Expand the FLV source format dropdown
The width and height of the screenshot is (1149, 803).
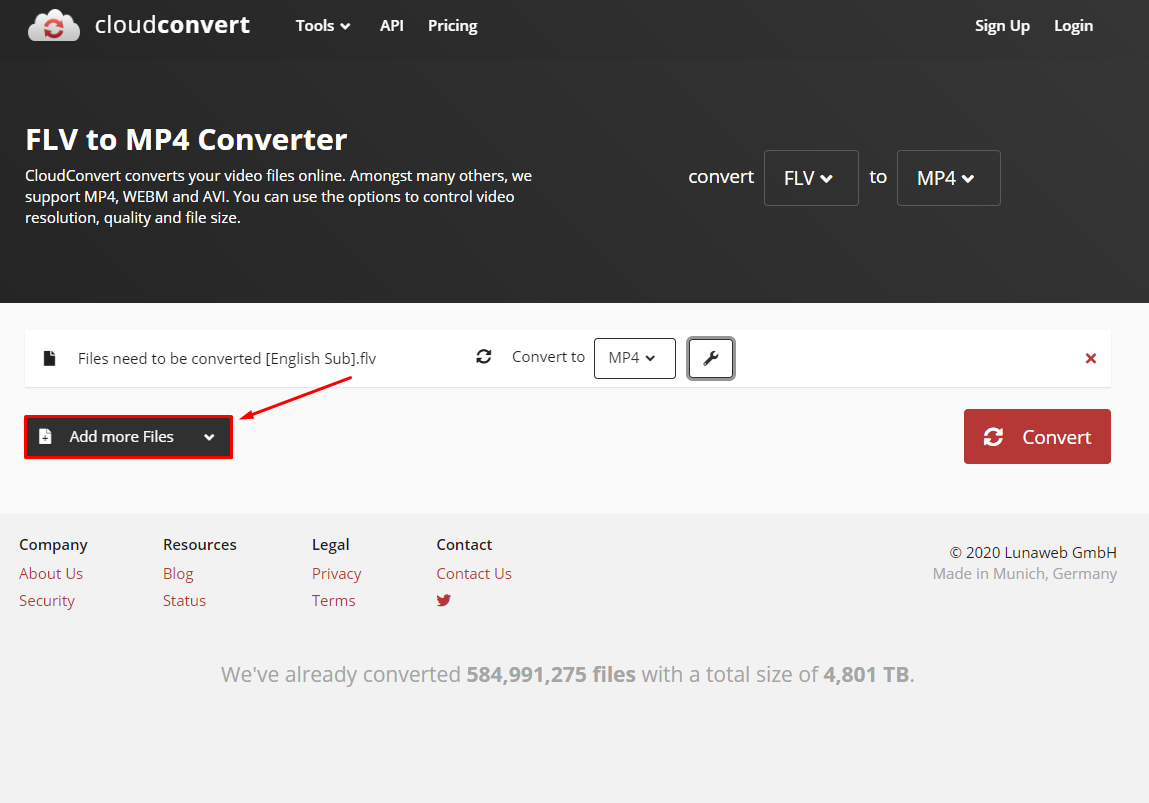click(x=810, y=178)
